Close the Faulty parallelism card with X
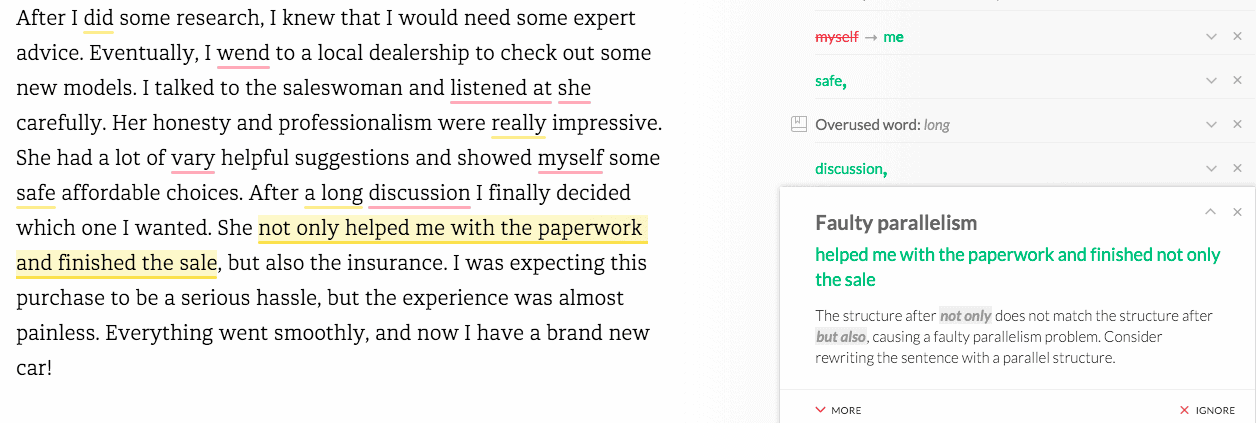Image resolution: width=1256 pixels, height=423 pixels. 1237,212
